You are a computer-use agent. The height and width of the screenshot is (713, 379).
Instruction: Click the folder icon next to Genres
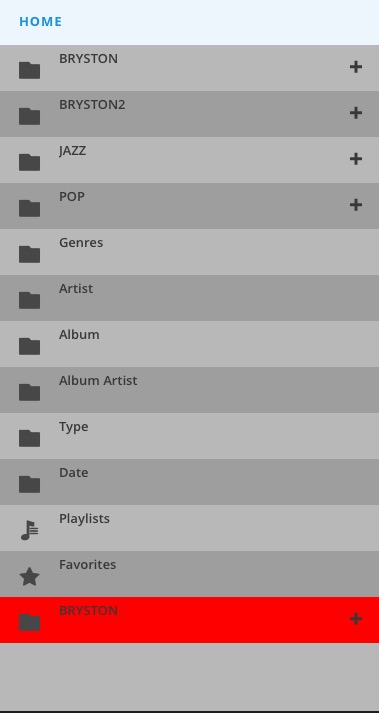point(30,254)
